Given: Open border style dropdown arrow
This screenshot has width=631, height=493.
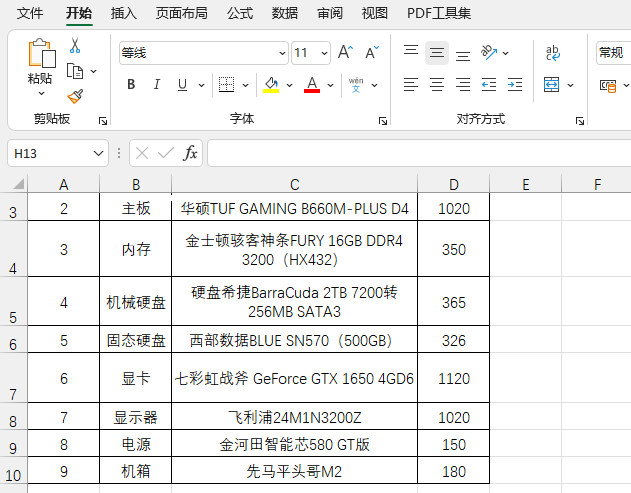Looking at the screenshot, I should click(245, 85).
